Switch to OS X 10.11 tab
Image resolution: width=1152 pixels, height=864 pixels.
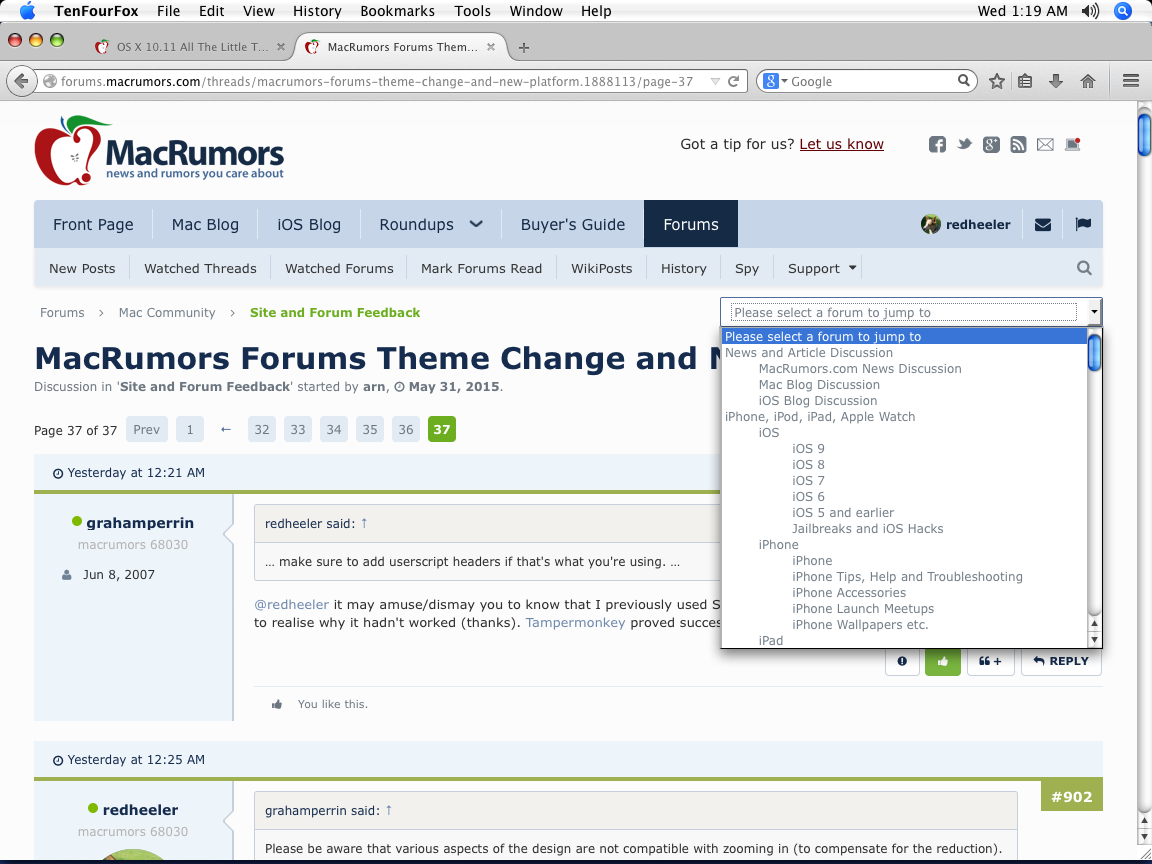coord(190,47)
